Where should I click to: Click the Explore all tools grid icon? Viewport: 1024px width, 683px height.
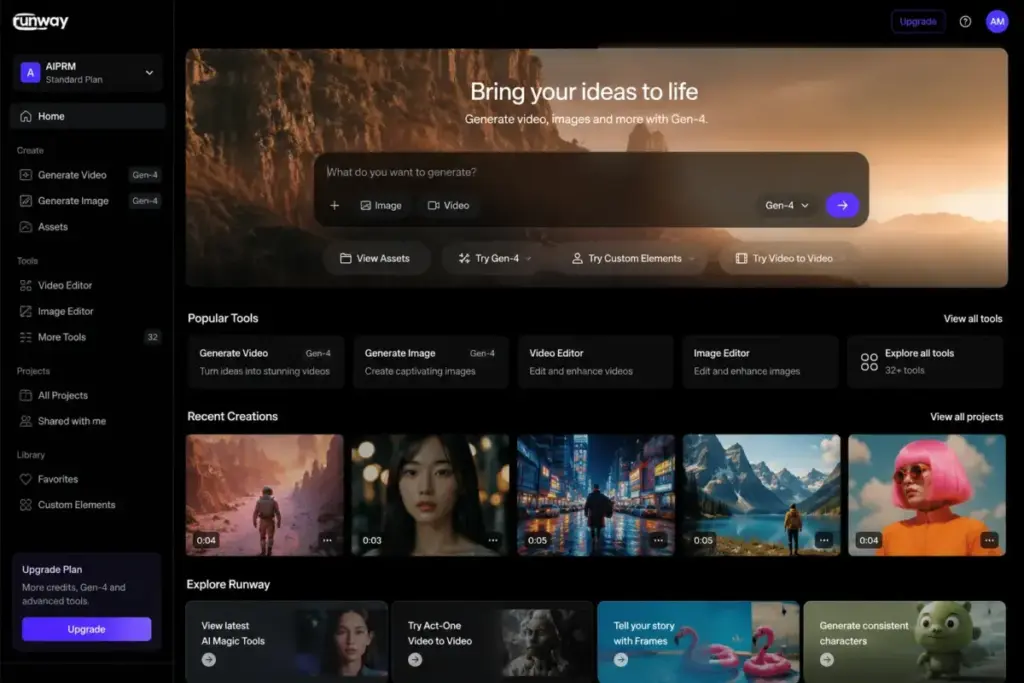pyautogui.click(x=869, y=362)
